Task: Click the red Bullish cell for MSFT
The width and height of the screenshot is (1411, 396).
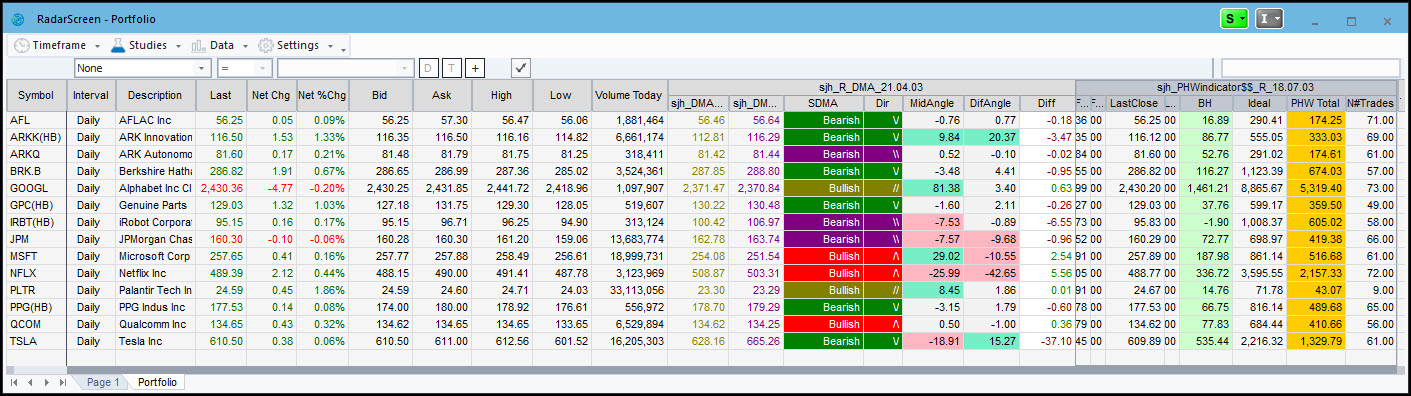Action: pyautogui.click(x=823, y=256)
